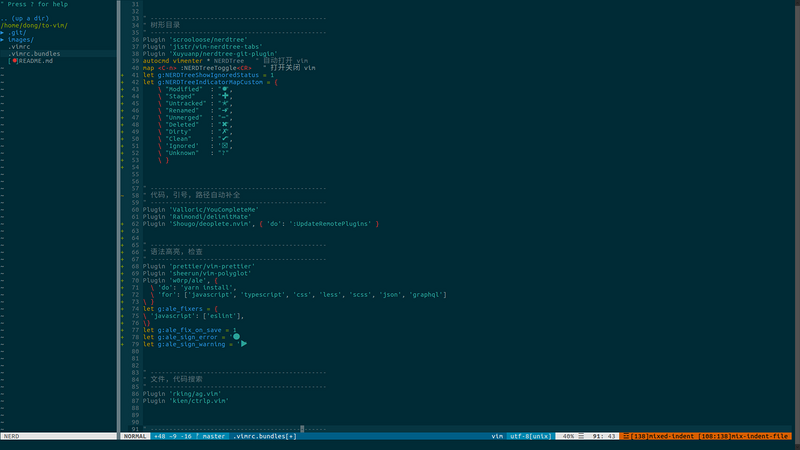The image size is (800, 450).
Task: Click the cursor block on line 91
Action: click(302, 429)
